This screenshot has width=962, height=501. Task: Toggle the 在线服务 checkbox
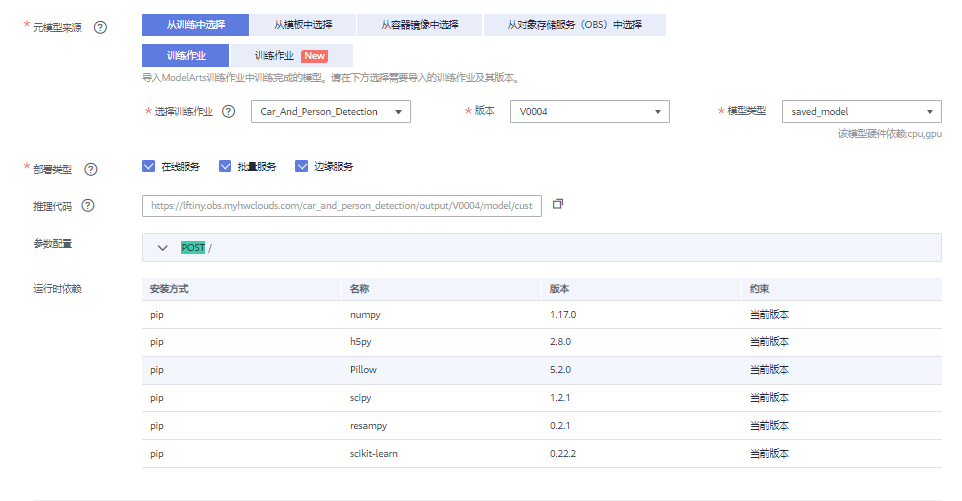pos(149,167)
